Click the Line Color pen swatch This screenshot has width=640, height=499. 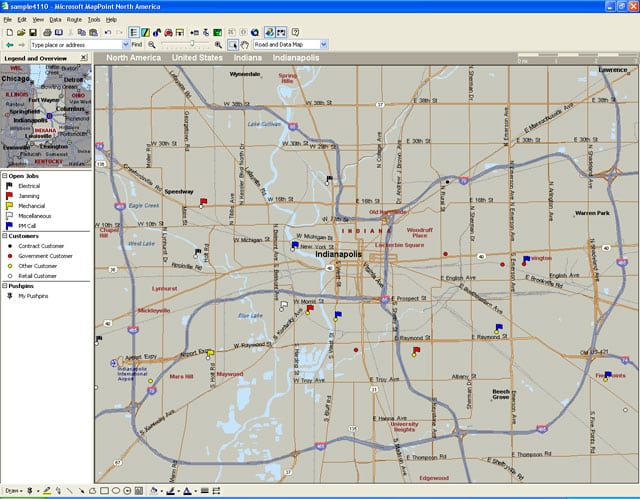170,490
